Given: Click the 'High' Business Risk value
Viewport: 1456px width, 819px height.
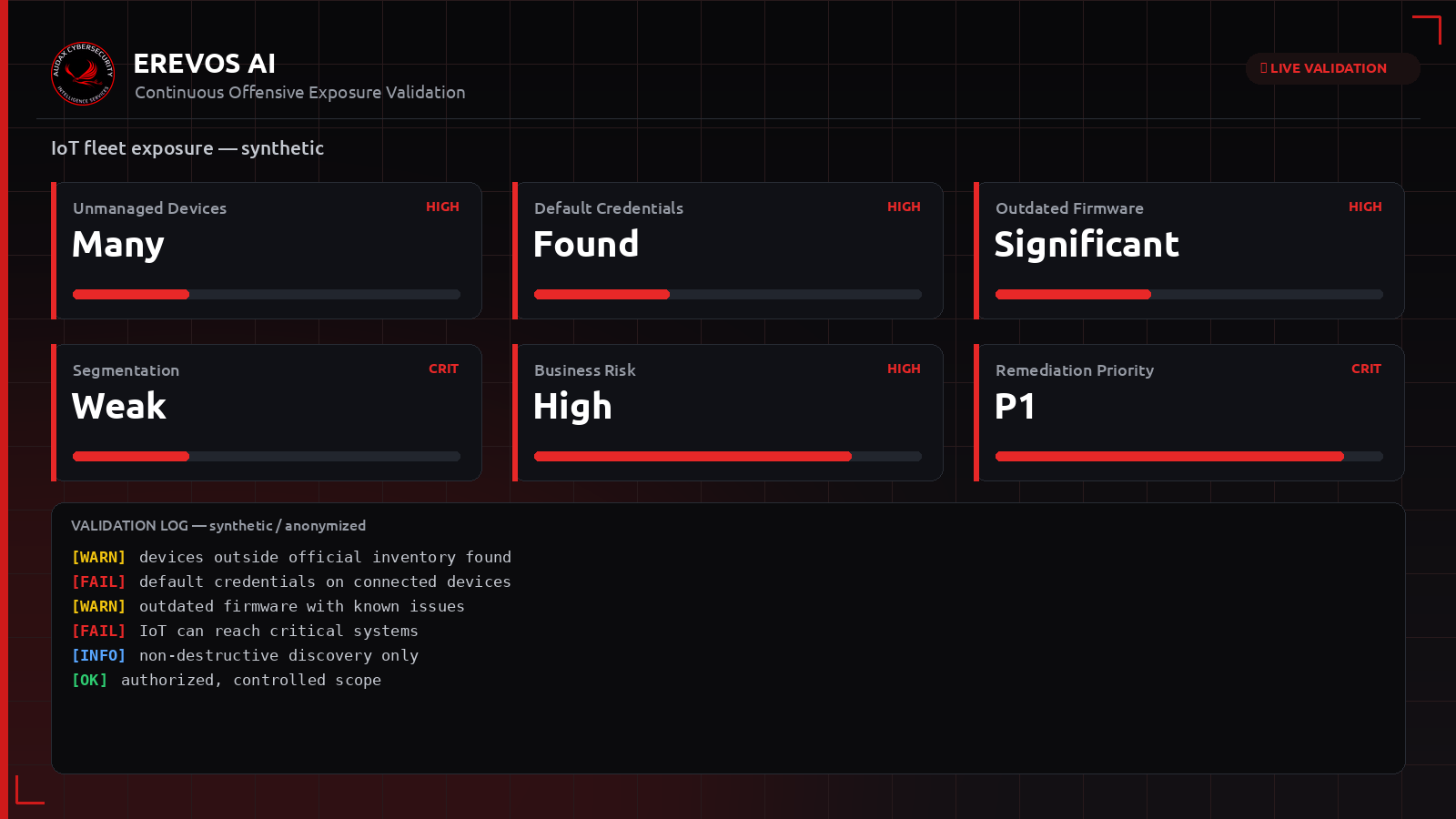Looking at the screenshot, I should [x=572, y=407].
